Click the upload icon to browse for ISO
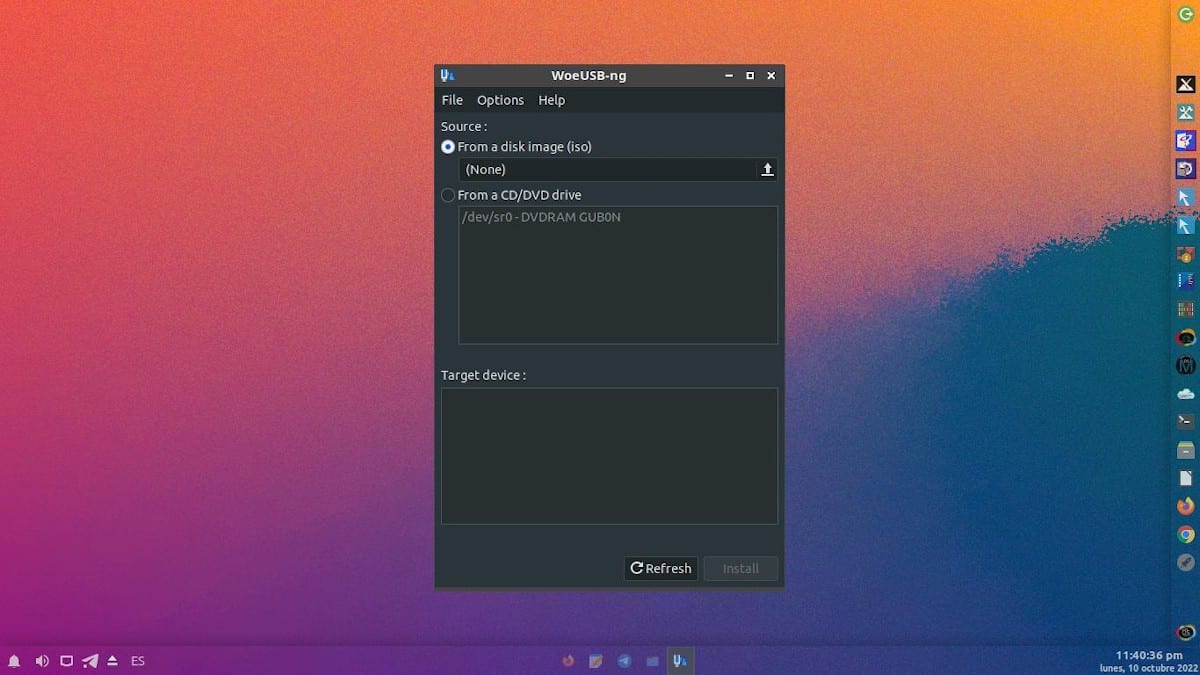This screenshot has height=675, width=1200. [767, 169]
